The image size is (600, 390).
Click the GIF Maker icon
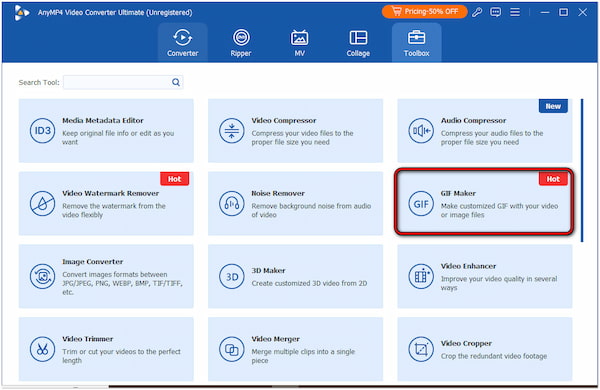421,203
